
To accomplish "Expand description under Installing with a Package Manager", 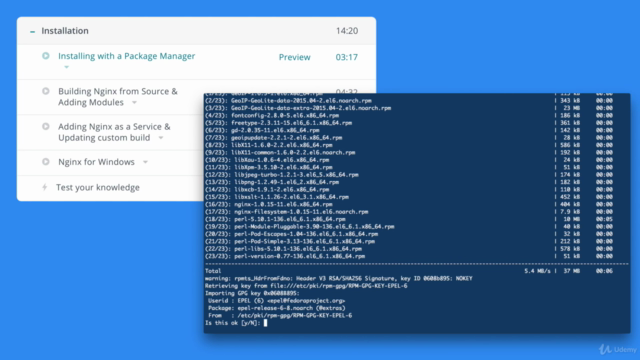I will tap(67, 67).
